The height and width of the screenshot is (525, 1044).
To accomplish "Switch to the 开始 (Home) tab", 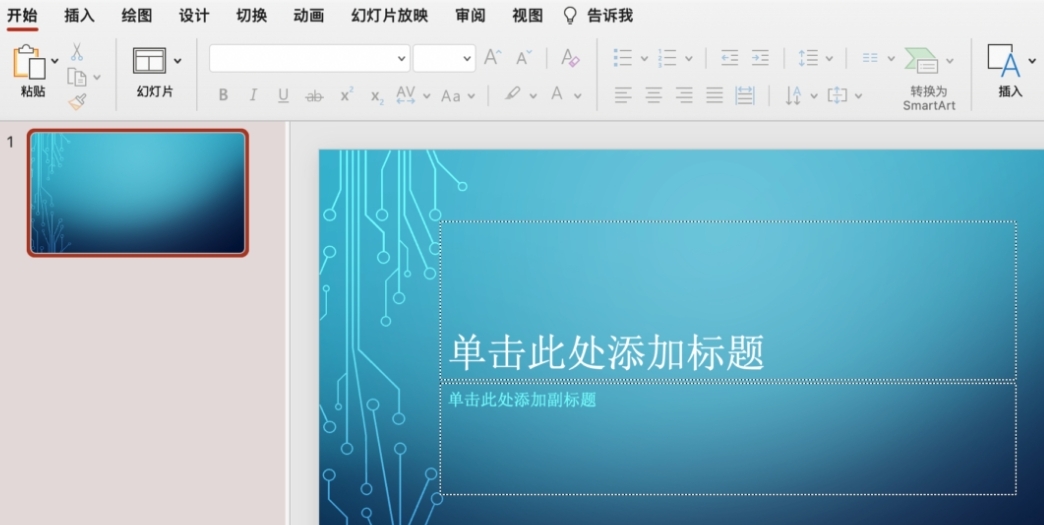I will tap(22, 15).
